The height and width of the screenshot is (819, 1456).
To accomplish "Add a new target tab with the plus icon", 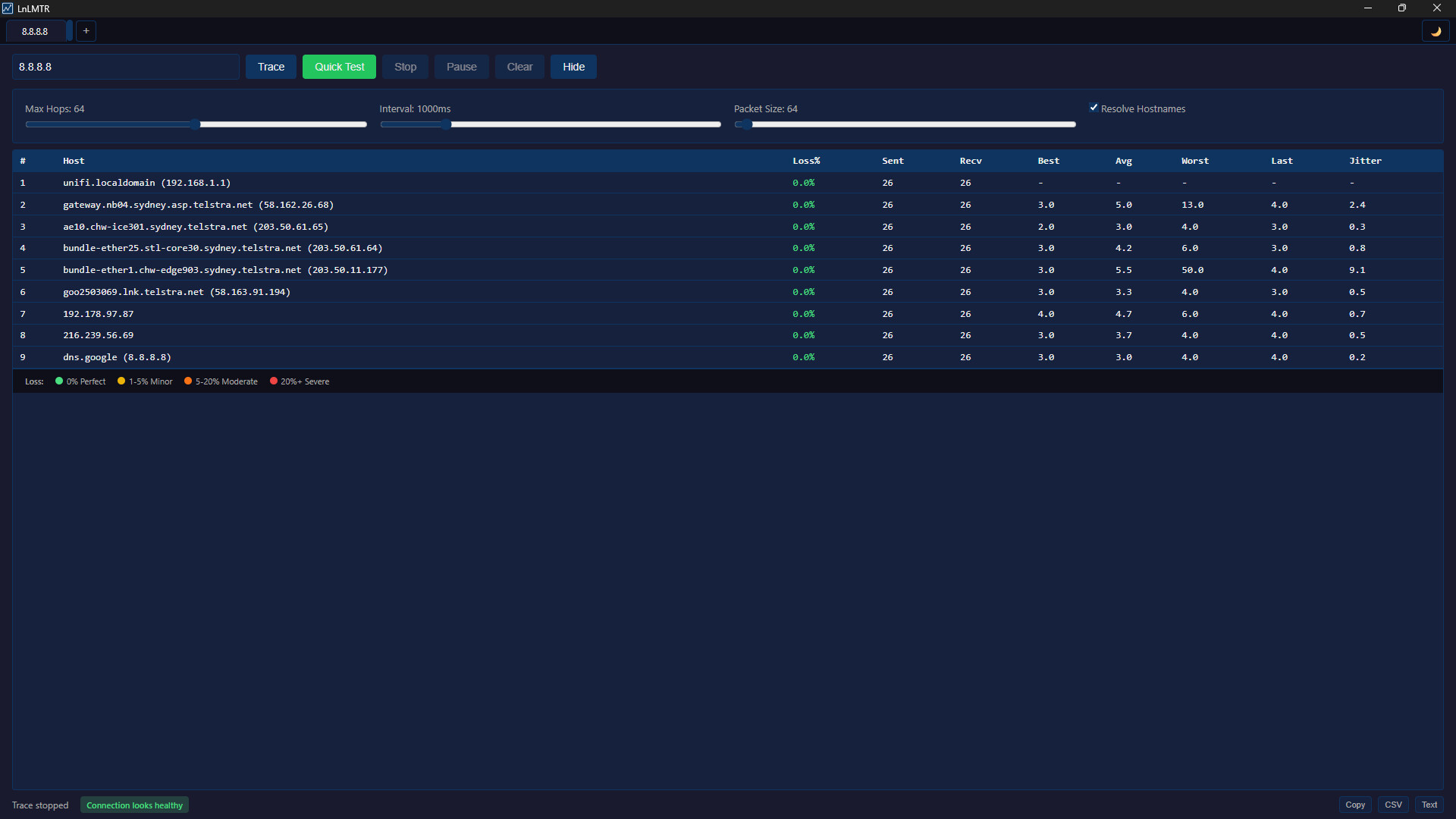I will click(x=86, y=31).
